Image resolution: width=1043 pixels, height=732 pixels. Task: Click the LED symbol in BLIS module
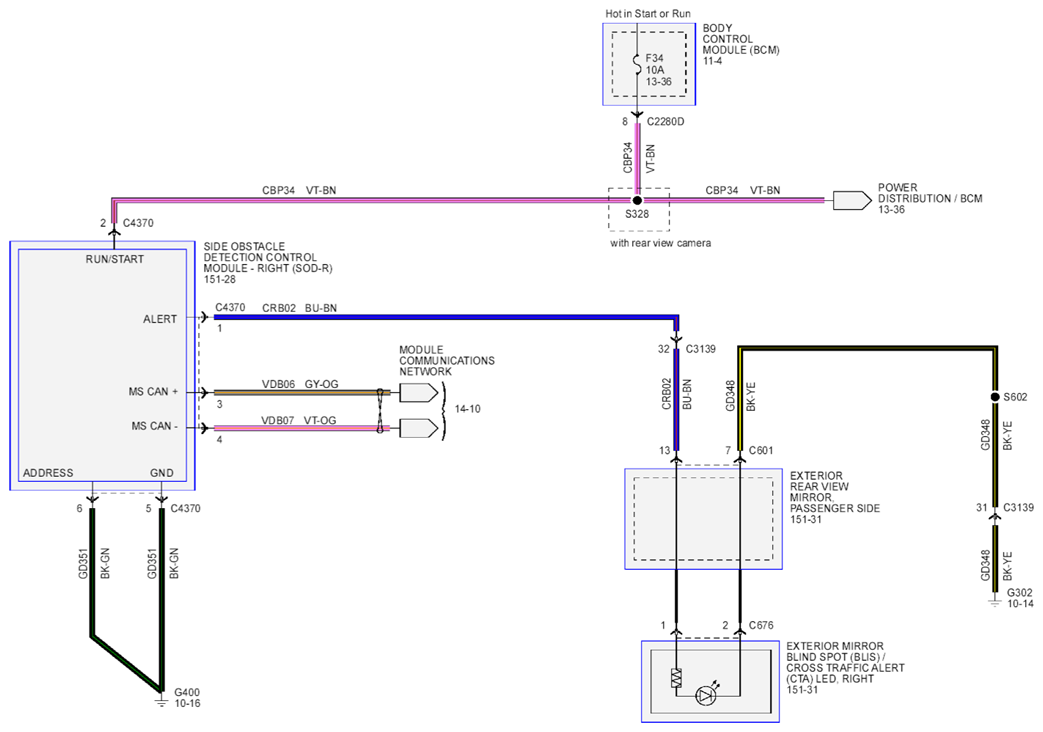coord(706,695)
